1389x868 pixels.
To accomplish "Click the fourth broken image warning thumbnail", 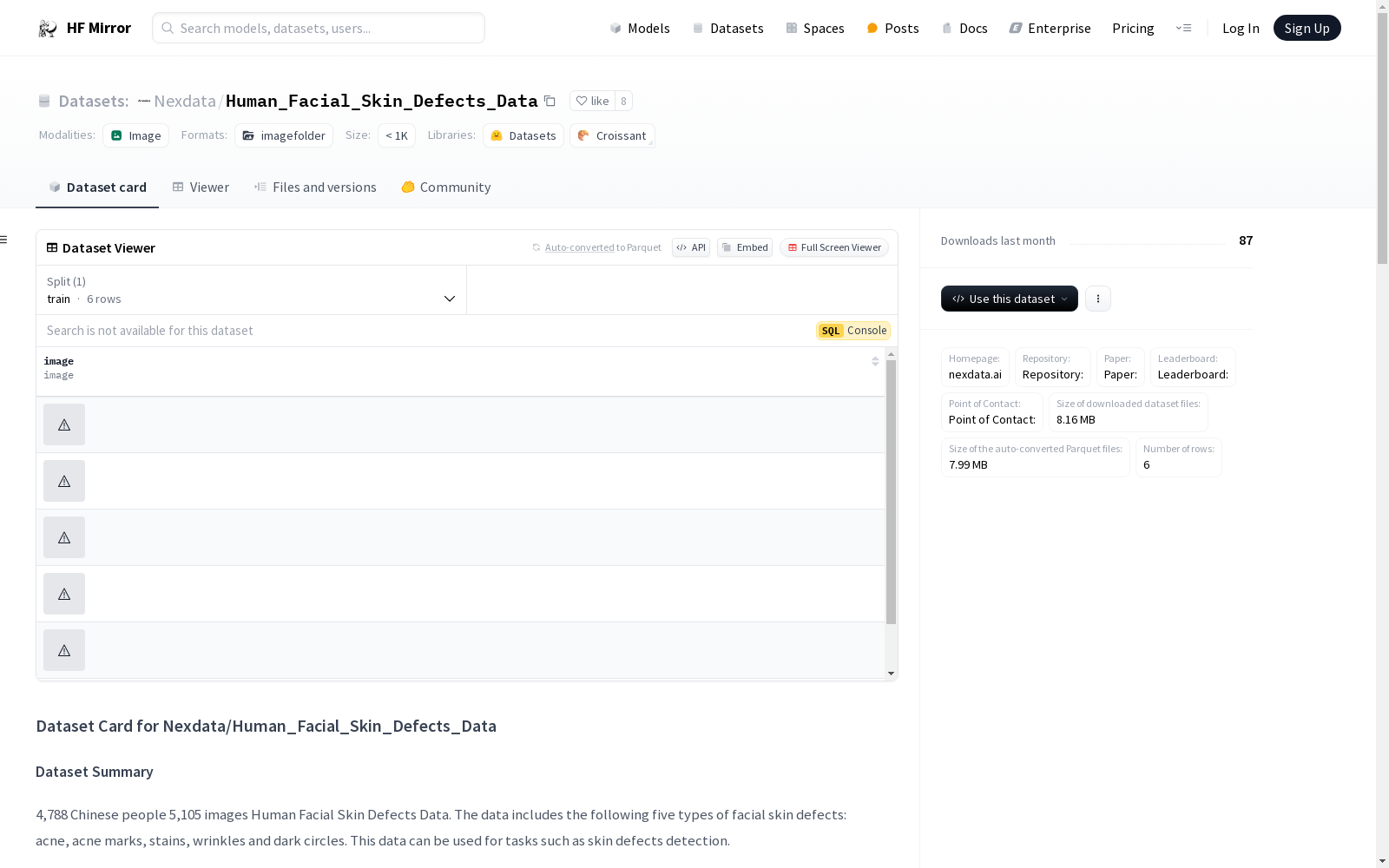I will pyautogui.click(x=64, y=594).
